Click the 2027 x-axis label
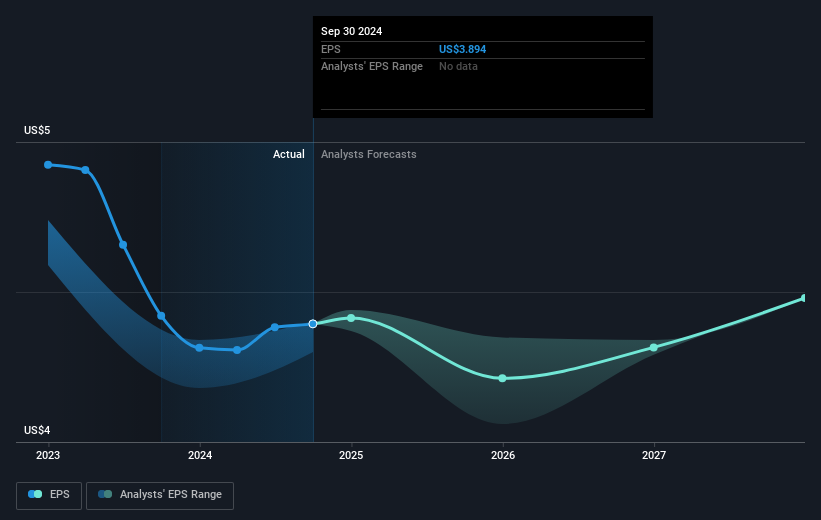The width and height of the screenshot is (821, 520). 654,456
